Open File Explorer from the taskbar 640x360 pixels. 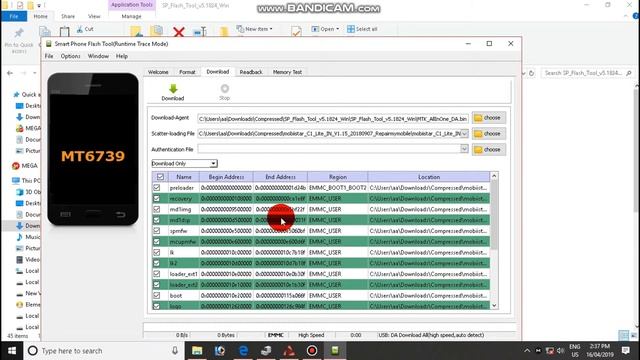pyautogui.click(x=197, y=351)
